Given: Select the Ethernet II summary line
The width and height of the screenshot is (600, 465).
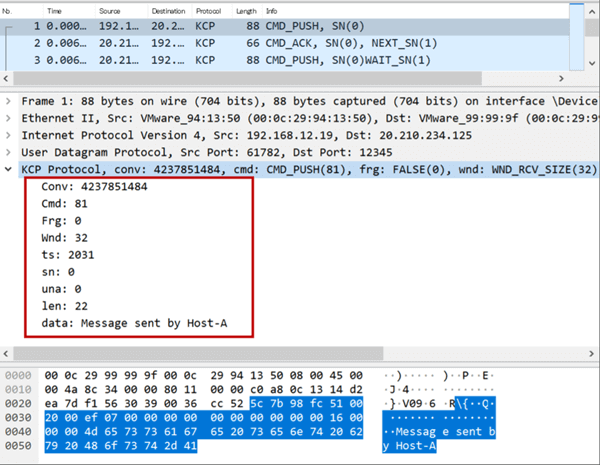Looking at the screenshot, I should [x=309, y=118].
